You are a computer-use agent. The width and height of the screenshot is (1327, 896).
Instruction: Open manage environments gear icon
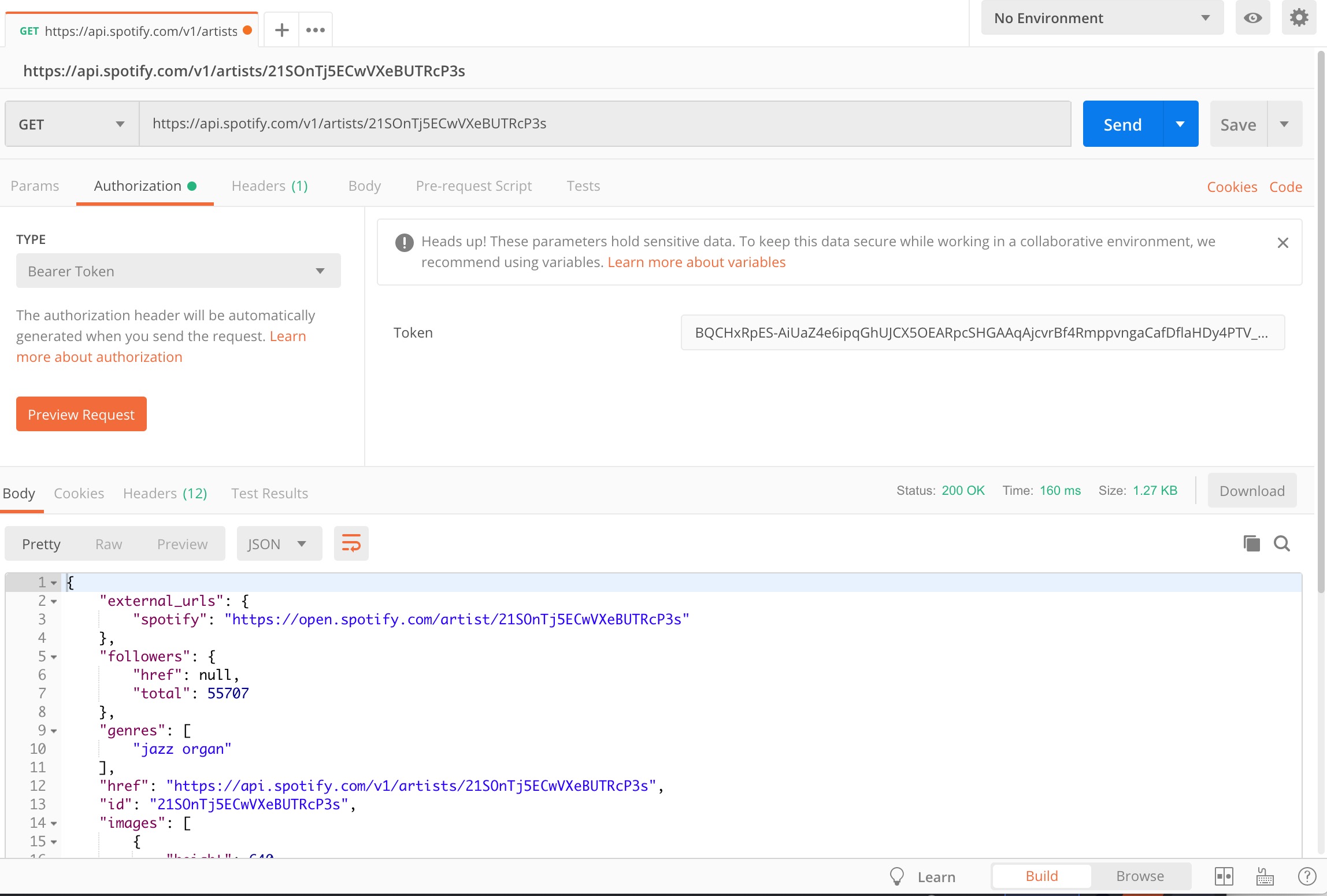pos(1299,18)
